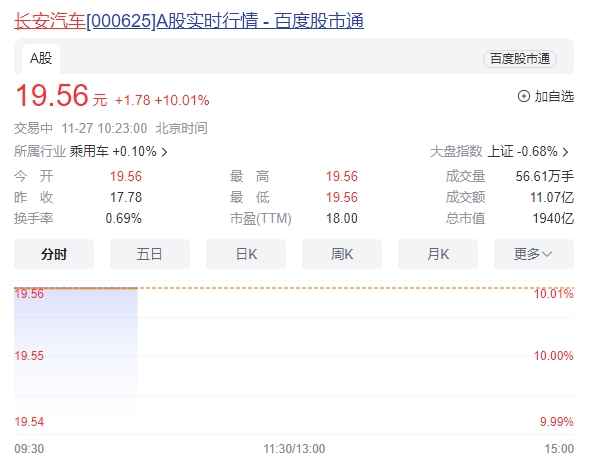The image size is (592, 460).
Task: Switch to the 五日 chart tab
Action: 150,254
